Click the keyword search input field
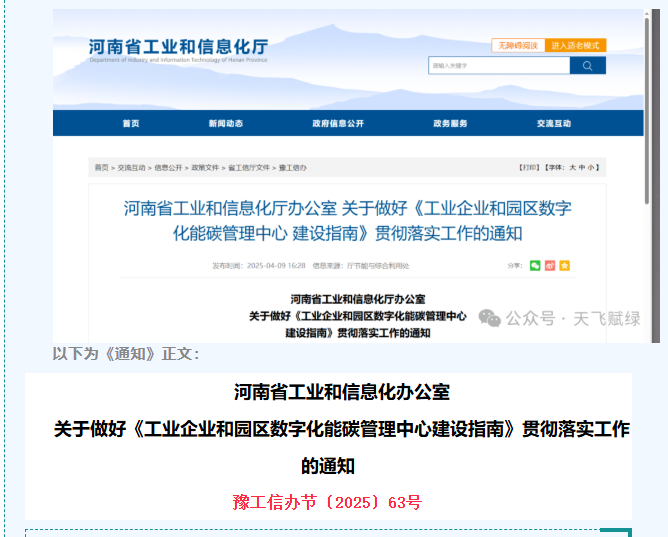668x537 pixels. click(498, 66)
